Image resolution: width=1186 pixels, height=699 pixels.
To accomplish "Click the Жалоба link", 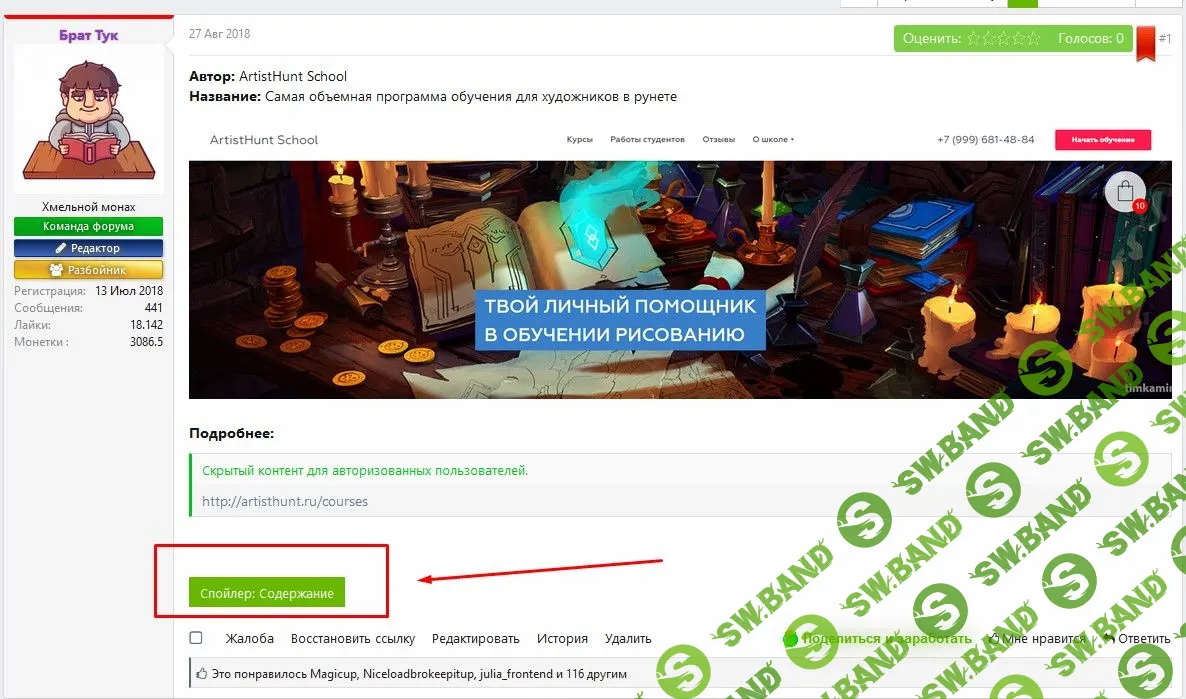I will click(x=250, y=638).
